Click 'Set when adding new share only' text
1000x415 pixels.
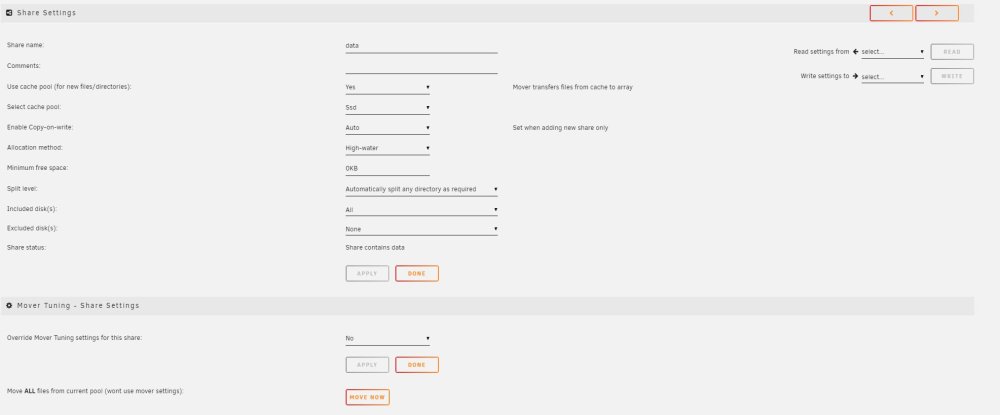pyautogui.click(x=560, y=128)
